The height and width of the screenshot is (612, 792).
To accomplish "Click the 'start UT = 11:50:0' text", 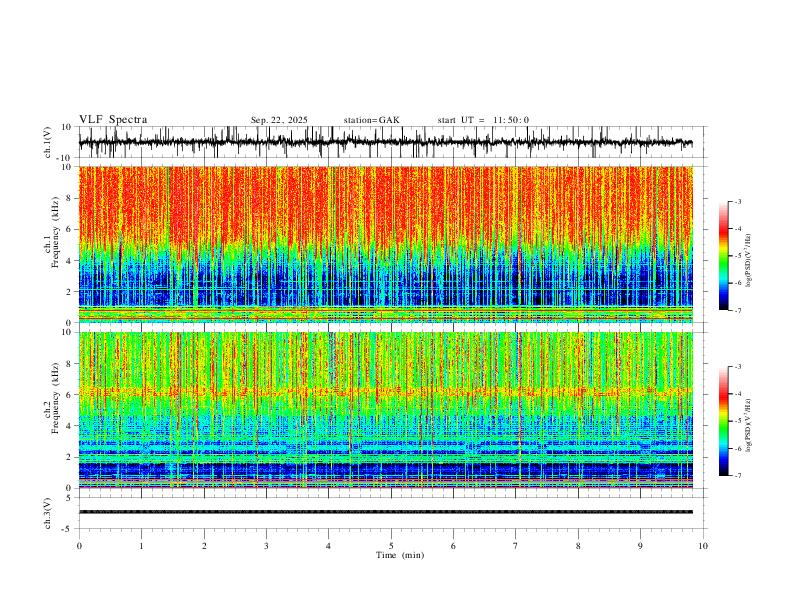I will tap(483, 120).
